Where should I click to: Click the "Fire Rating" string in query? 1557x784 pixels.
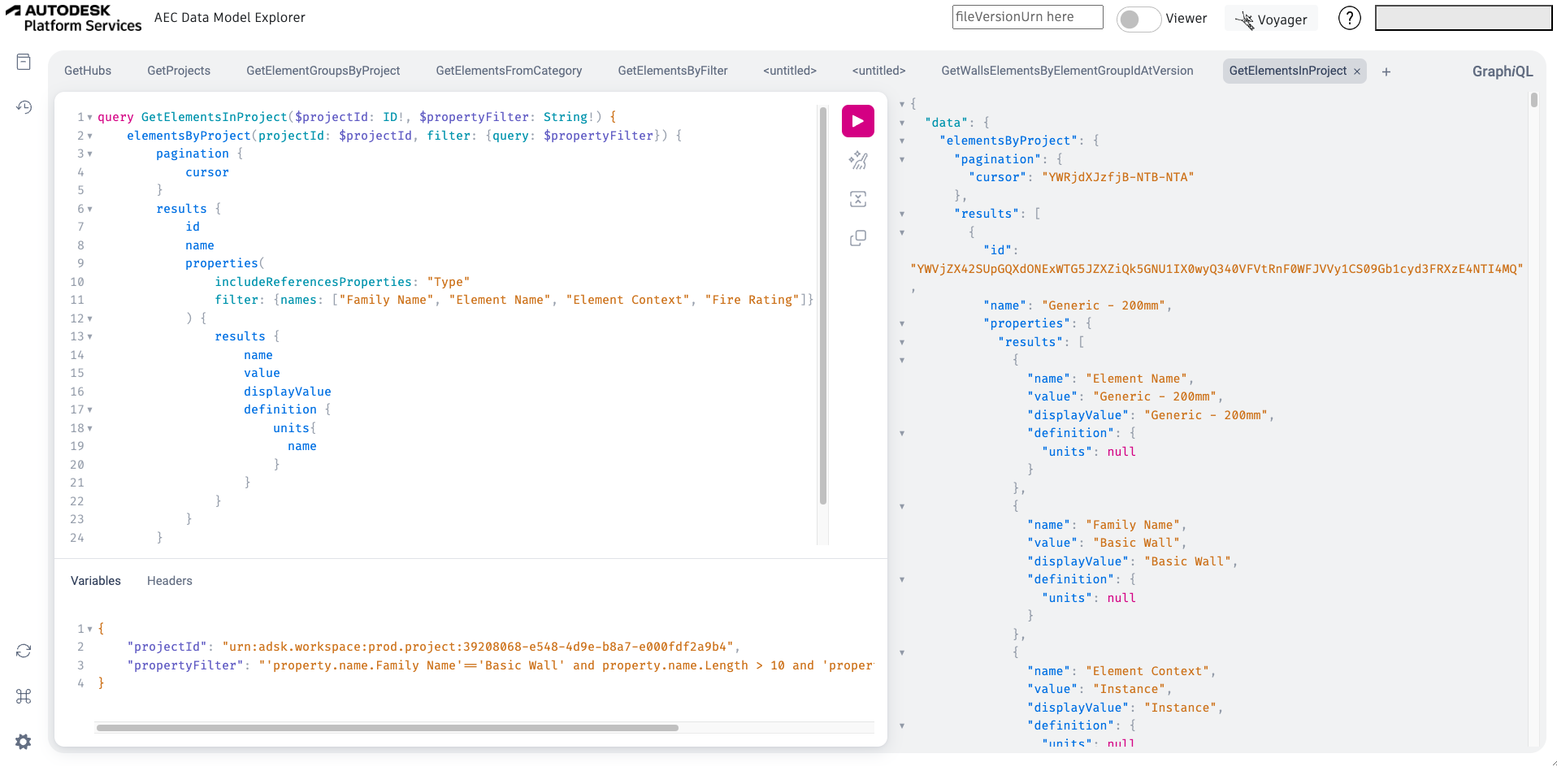click(x=752, y=300)
